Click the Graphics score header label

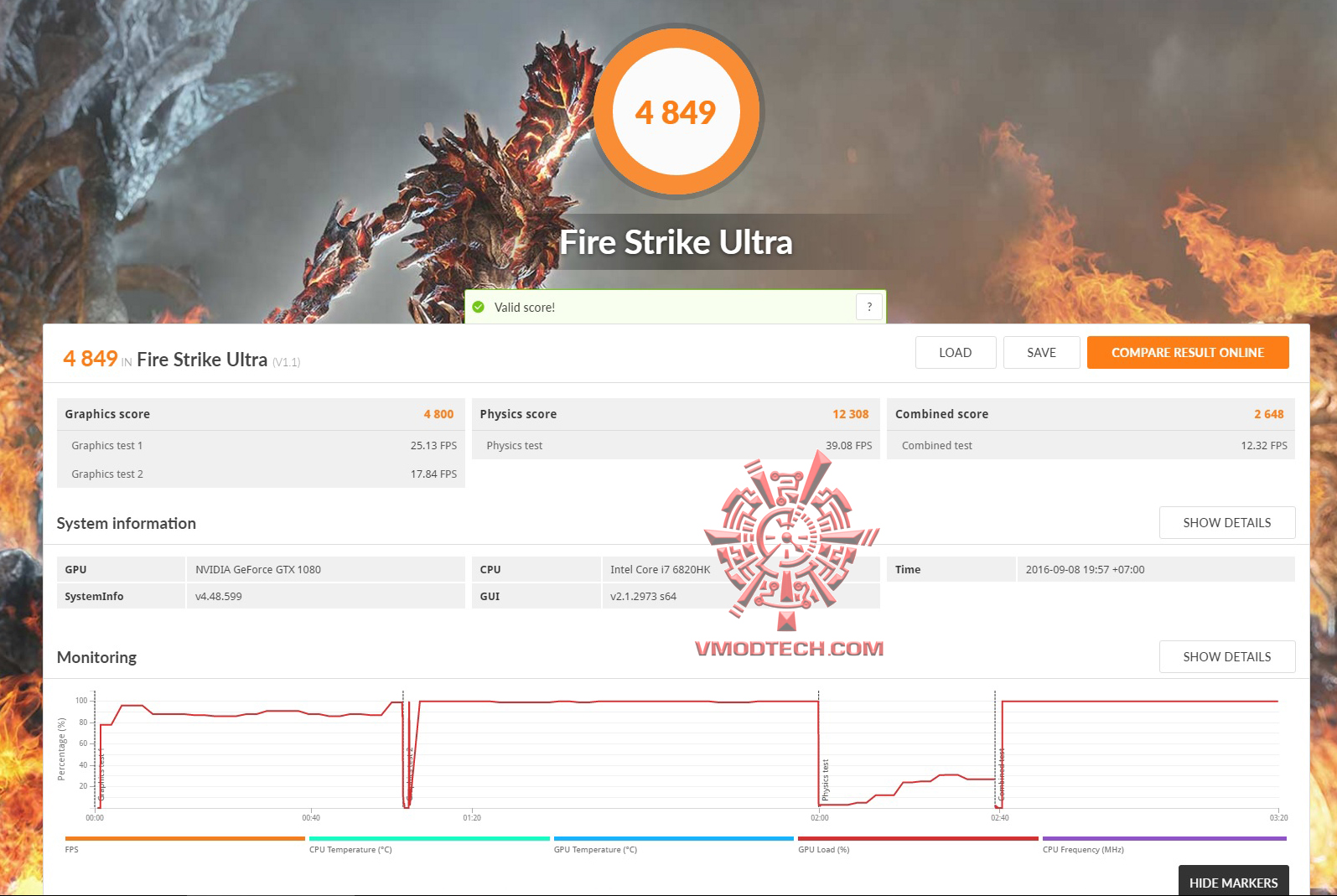pos(107,414)
